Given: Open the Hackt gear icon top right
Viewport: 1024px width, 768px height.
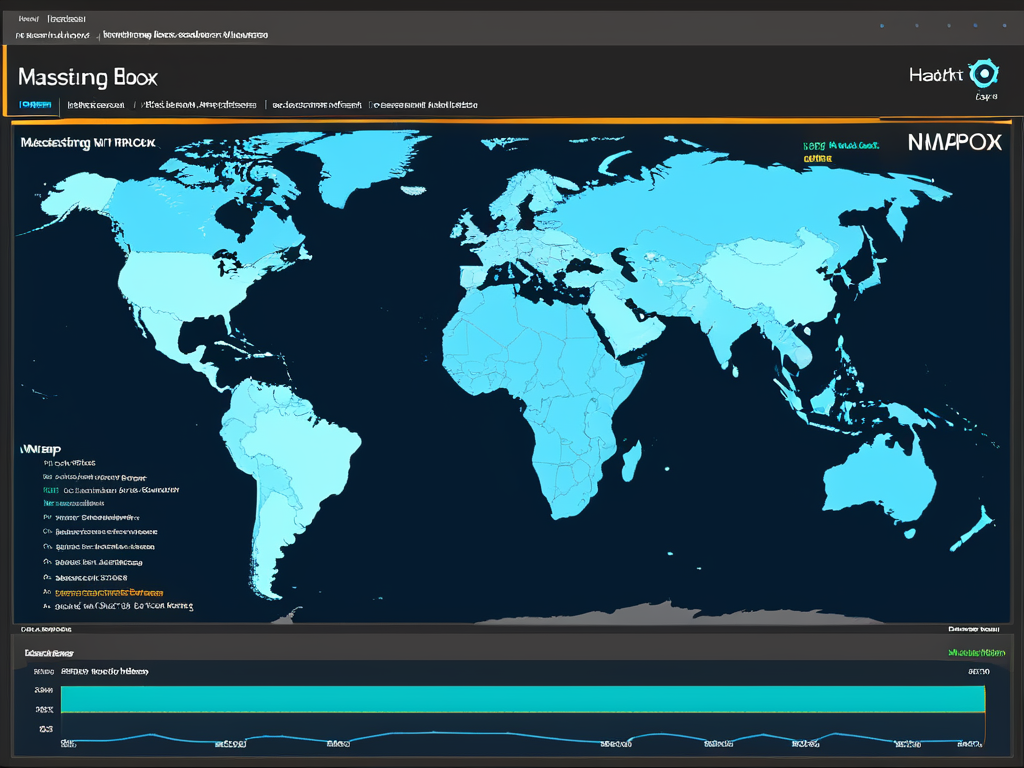Looking at the screenshot, I should pyautogui.click(x=983, y=74).
